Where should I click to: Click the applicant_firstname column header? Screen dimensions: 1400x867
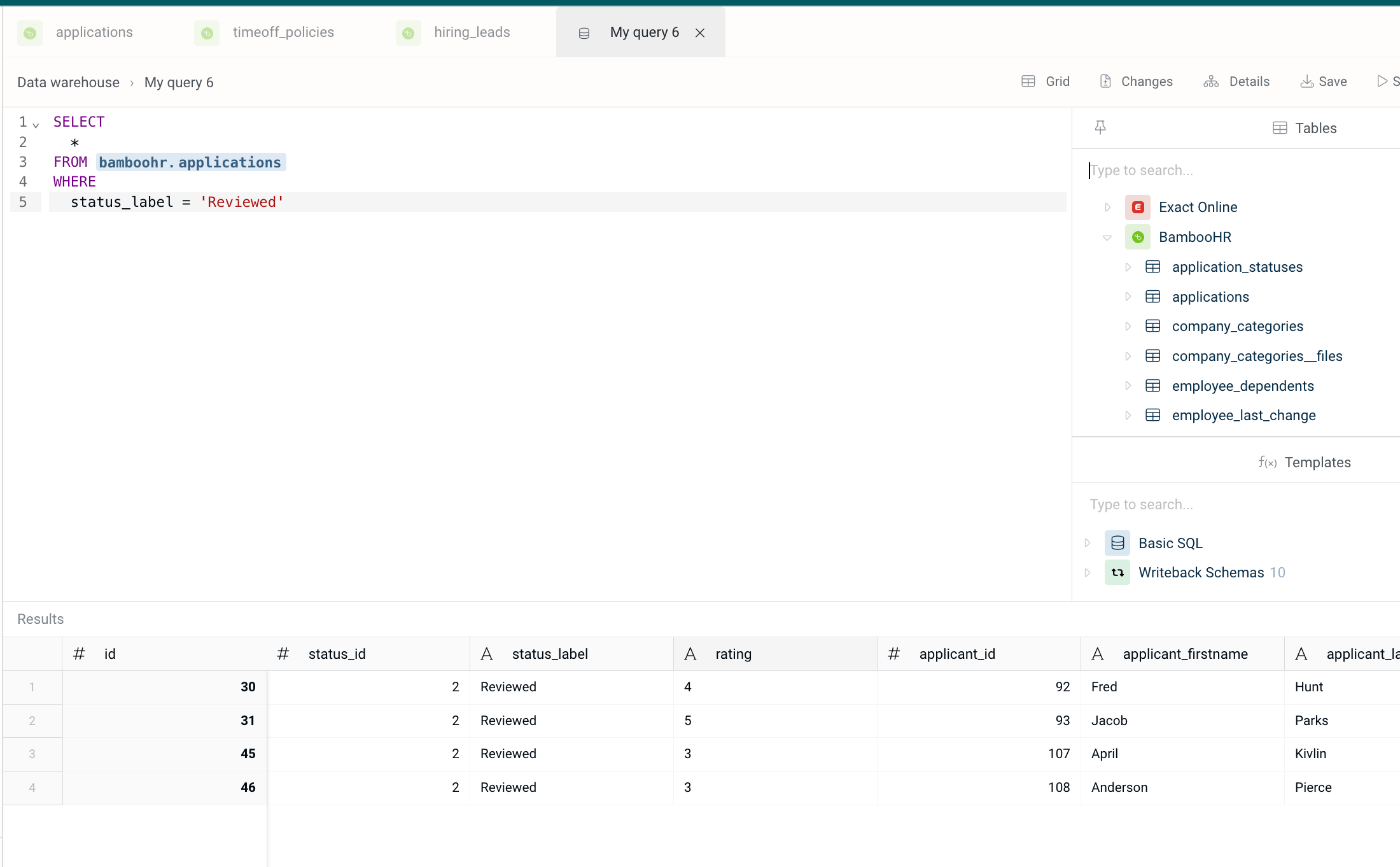point(1182,654)
